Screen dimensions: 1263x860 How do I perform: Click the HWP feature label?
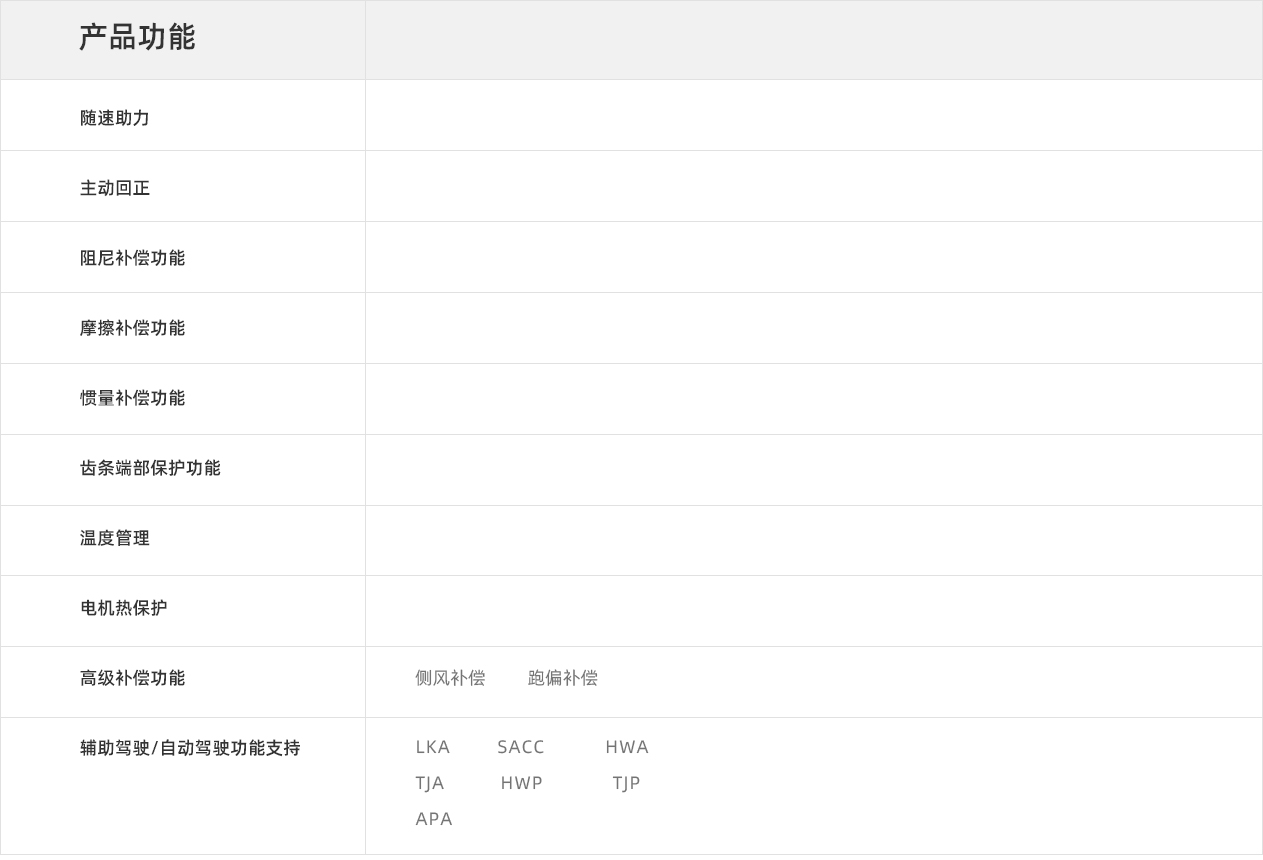click(x=521, y=783)
